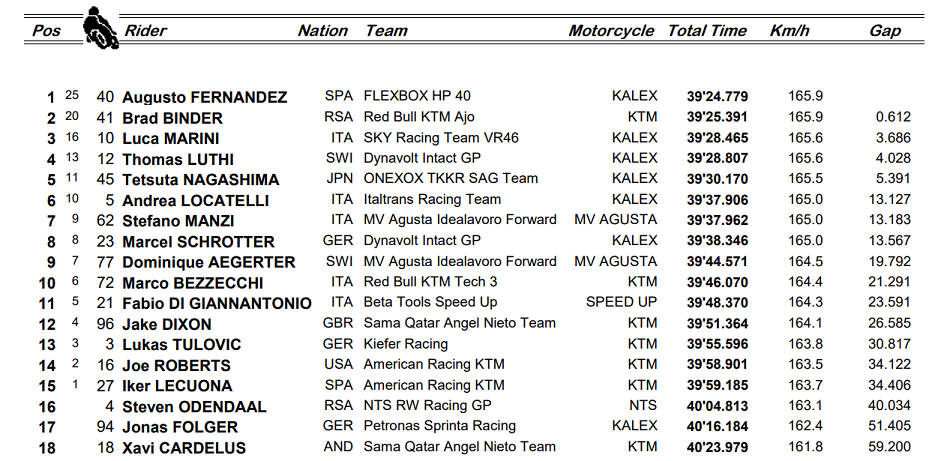Select rider name Fabio DI GIANNANTONIO
Image resolution: width=950 pixels, height=461 pixels.
(x=217, y=303)
